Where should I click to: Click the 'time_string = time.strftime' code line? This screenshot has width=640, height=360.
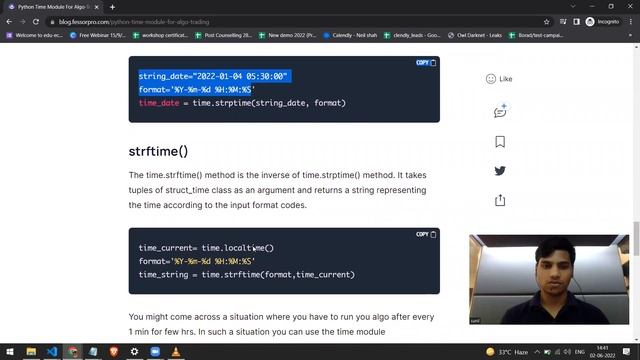tap(247, 275)
